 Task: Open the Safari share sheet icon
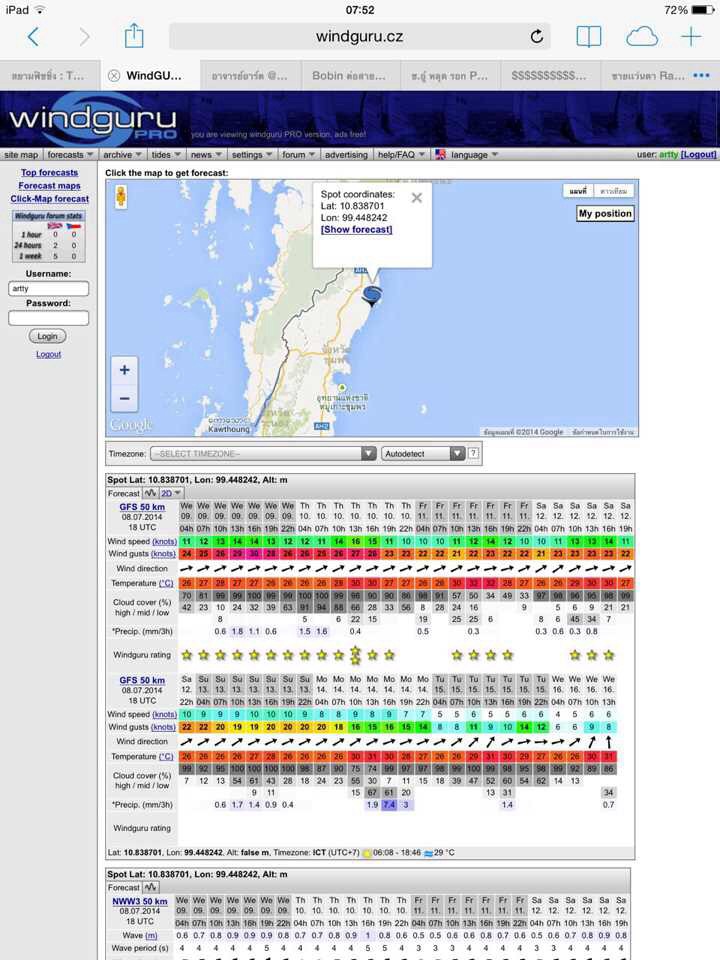(x=134, y=36)
